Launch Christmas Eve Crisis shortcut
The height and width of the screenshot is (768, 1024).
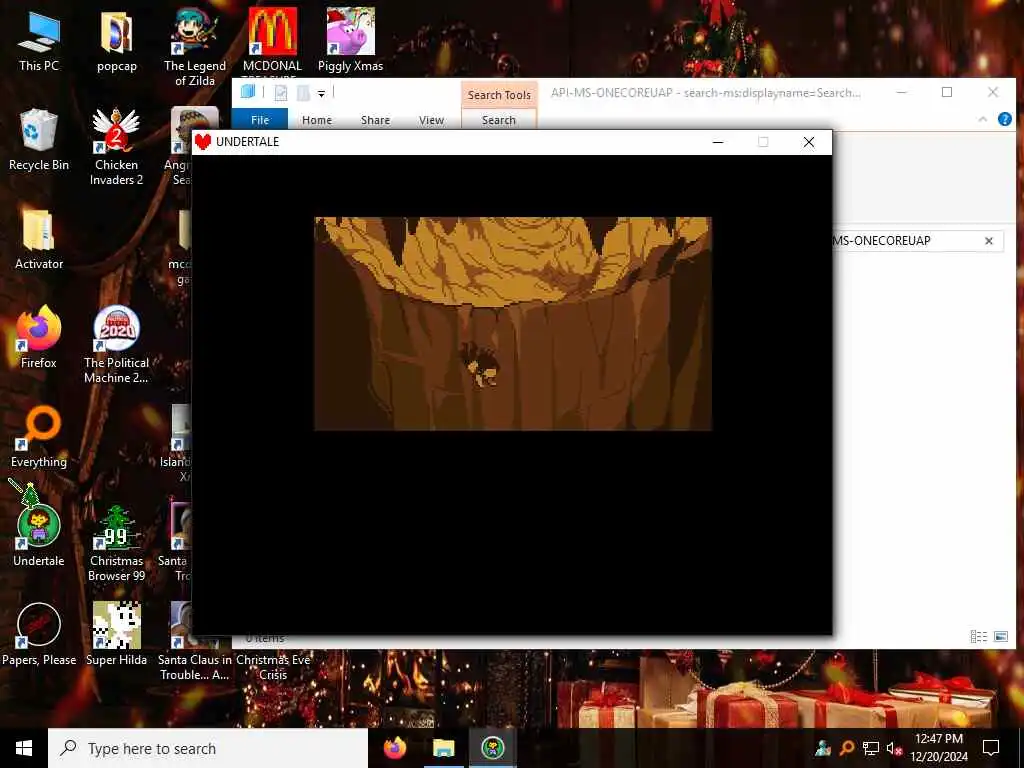coord(273,667)
